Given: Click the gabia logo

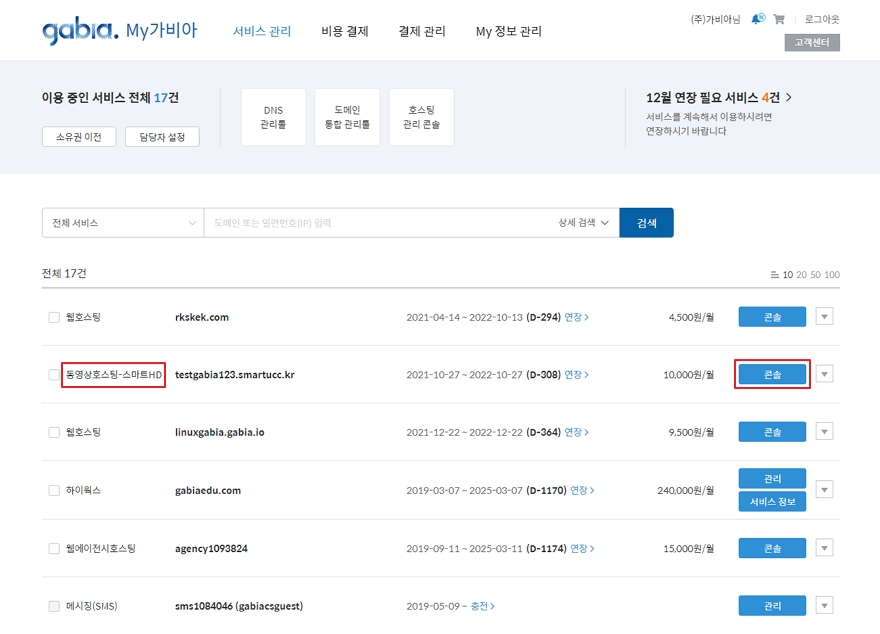Looking at the screenshot, I should click(x=80, y=31).
